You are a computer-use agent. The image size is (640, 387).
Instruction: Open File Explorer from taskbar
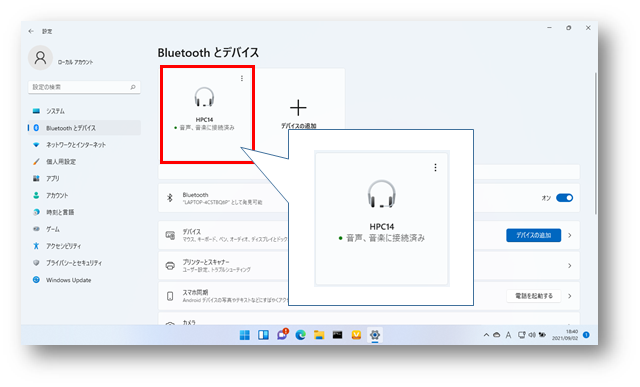point(319,335)
